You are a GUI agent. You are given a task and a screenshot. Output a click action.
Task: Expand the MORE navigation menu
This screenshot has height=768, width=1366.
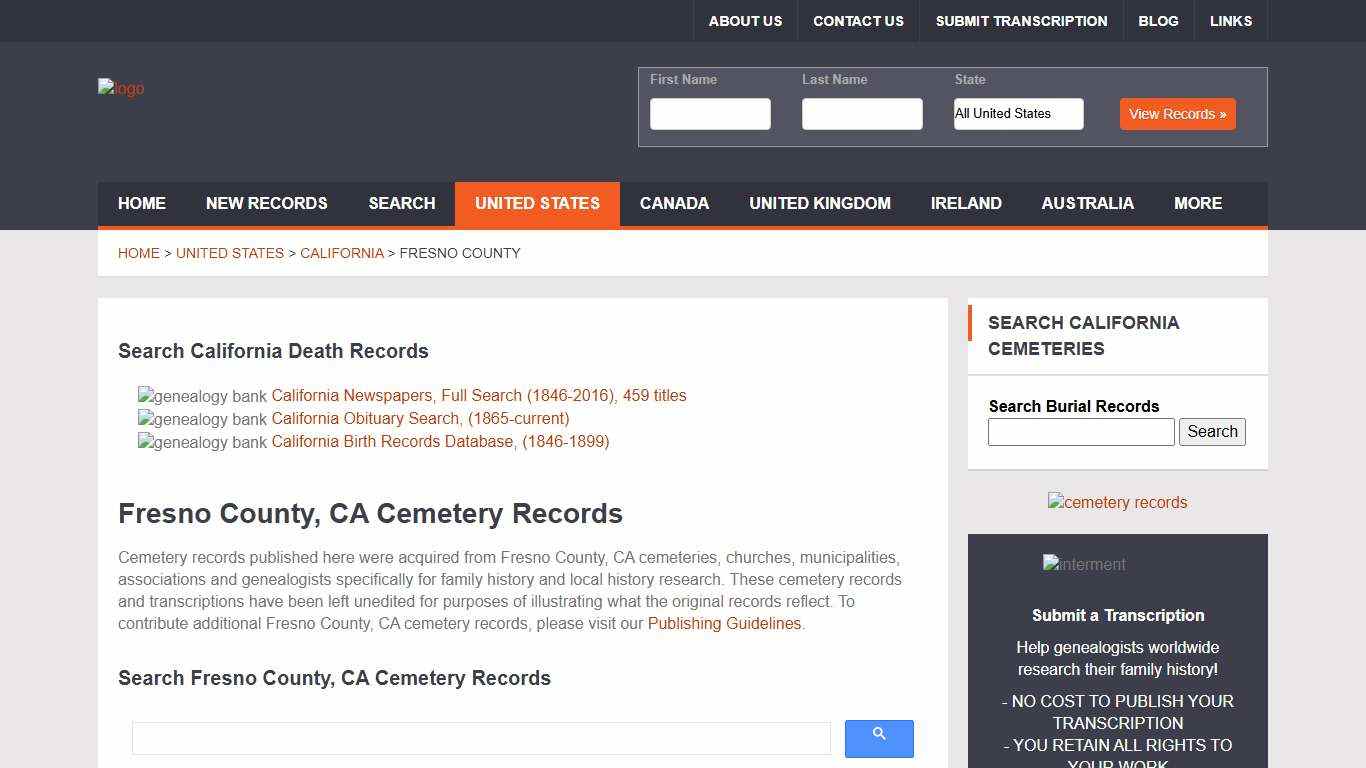click(x=1197, y=204)
